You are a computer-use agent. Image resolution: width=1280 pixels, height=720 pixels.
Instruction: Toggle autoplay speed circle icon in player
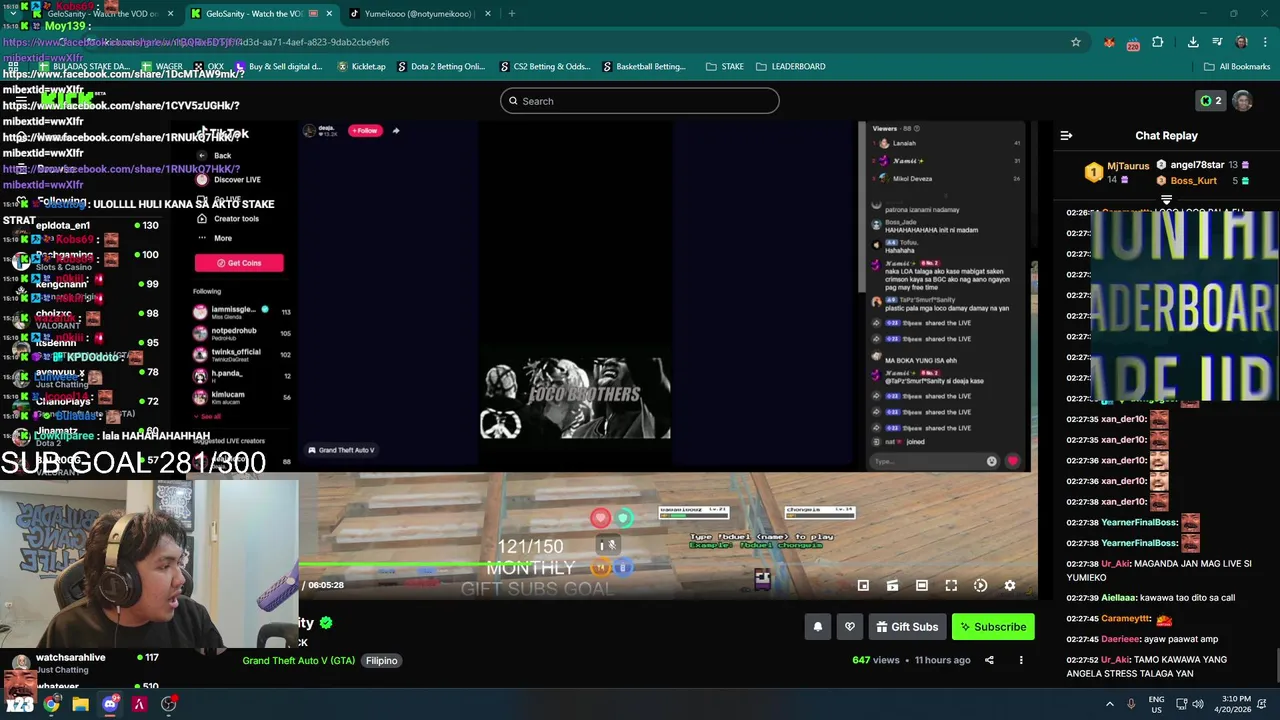pos(980,586)
